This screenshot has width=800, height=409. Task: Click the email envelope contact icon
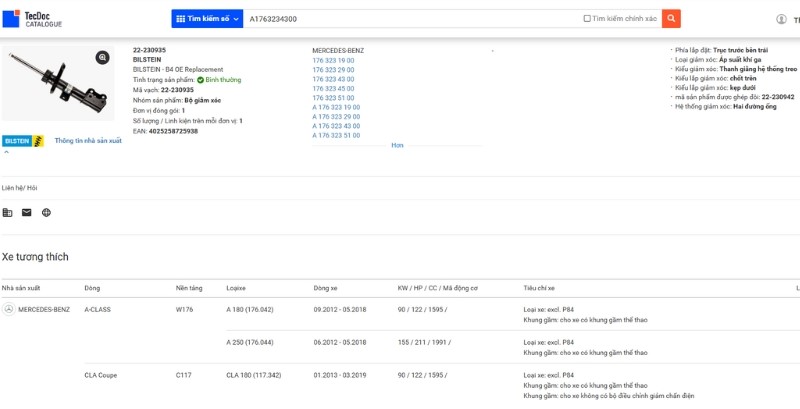(27, 213)
